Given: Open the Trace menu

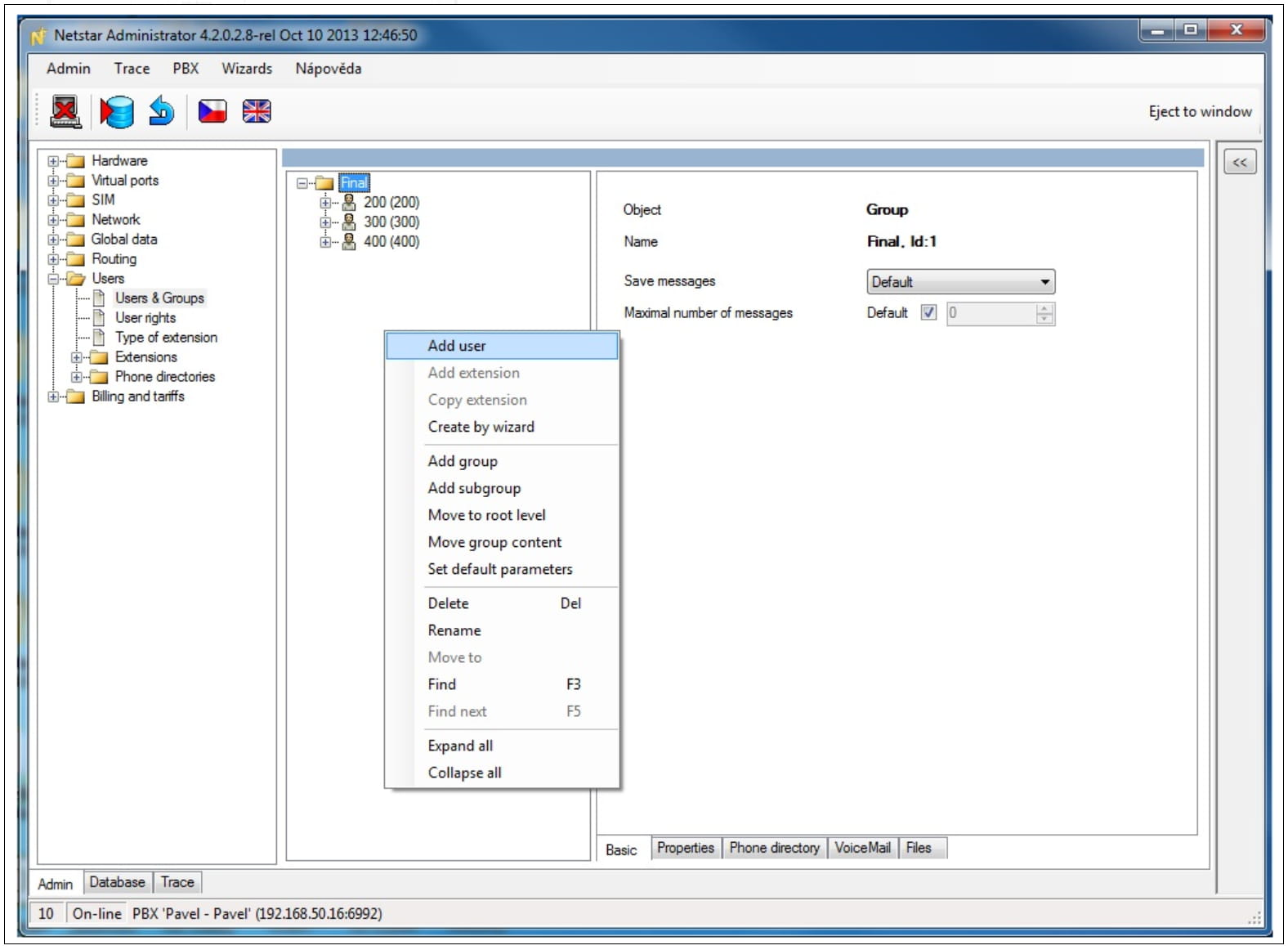Looking at the screenshot, I should 132,69.
